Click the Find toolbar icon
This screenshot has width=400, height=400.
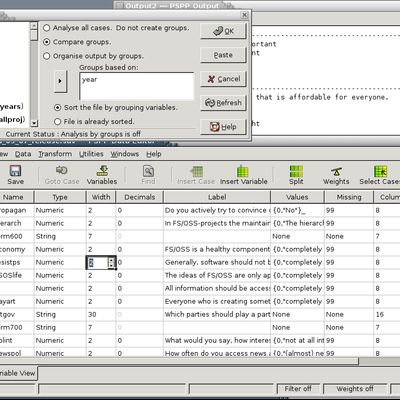[x=148, y=175]
